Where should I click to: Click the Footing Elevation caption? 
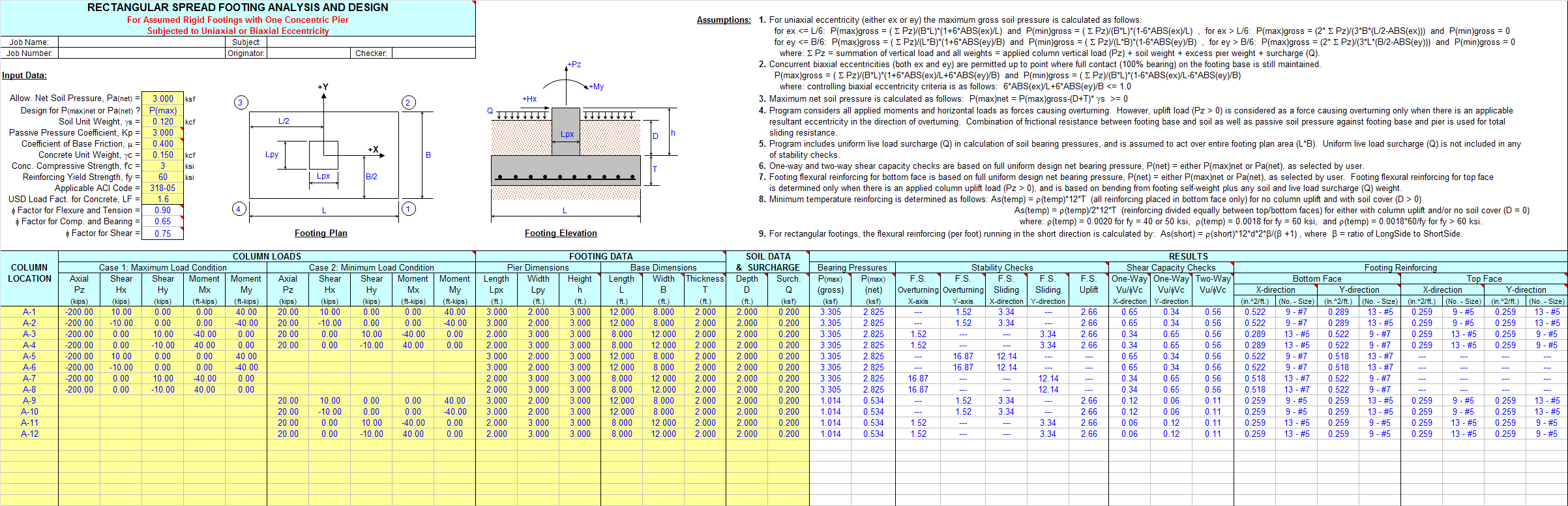point(561,233)
